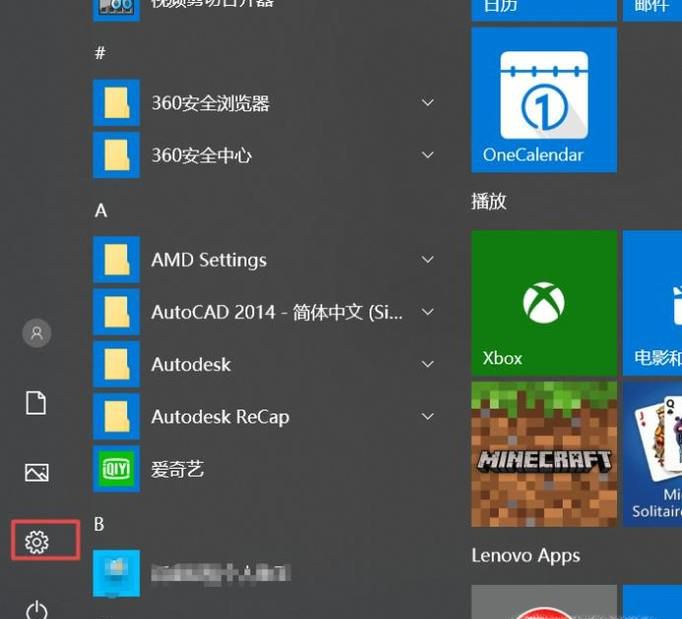
Task: Open the OneCalendar tile
Action: [x=544, y=100]
